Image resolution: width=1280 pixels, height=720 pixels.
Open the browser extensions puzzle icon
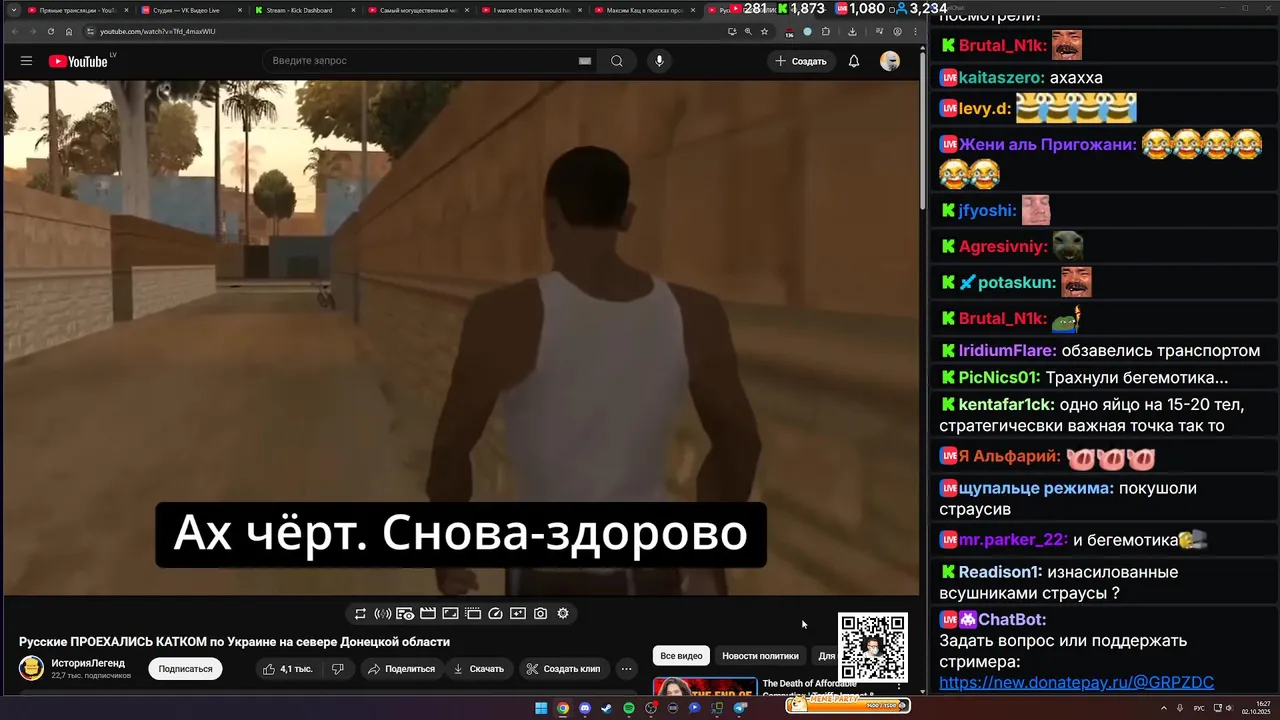pyautogui.click(x=825, y=31)
